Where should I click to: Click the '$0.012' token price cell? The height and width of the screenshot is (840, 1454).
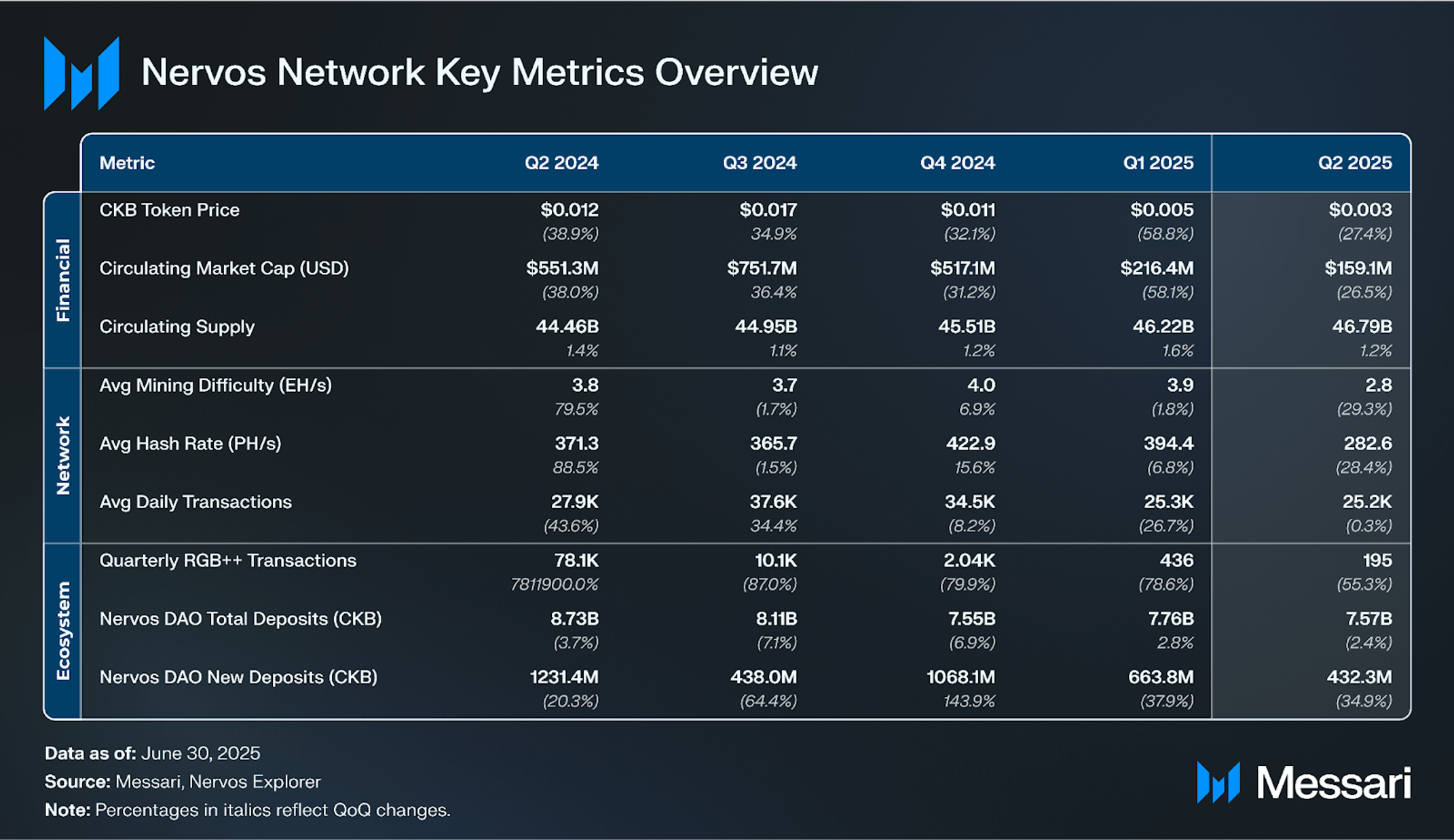[570, 210]
